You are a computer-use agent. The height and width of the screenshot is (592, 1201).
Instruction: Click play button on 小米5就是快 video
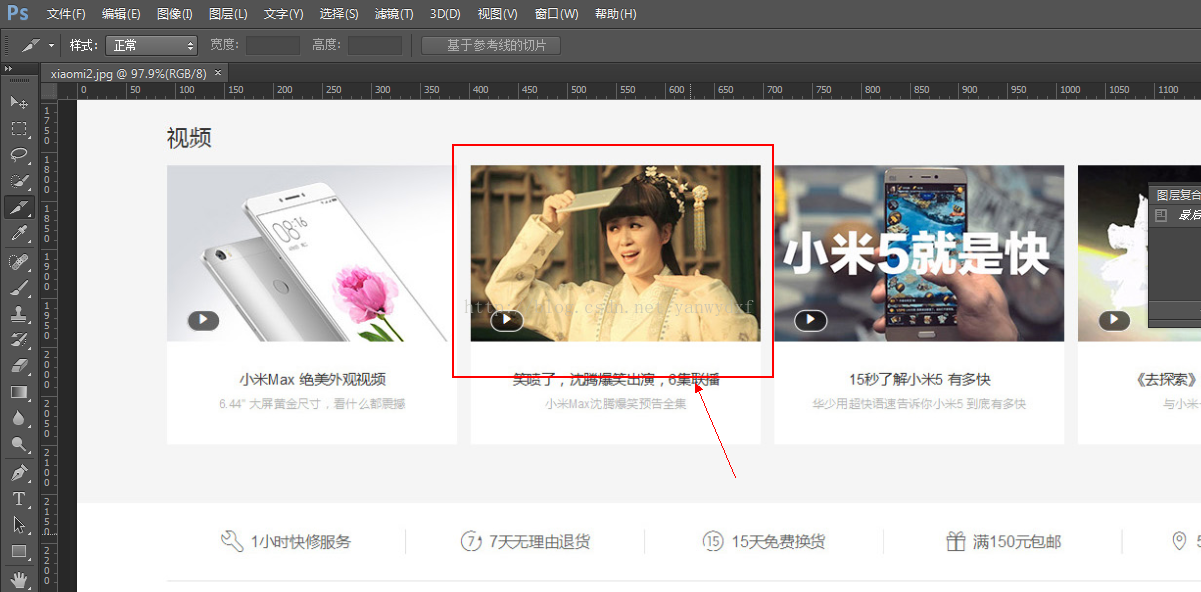(x=810, y=320)
